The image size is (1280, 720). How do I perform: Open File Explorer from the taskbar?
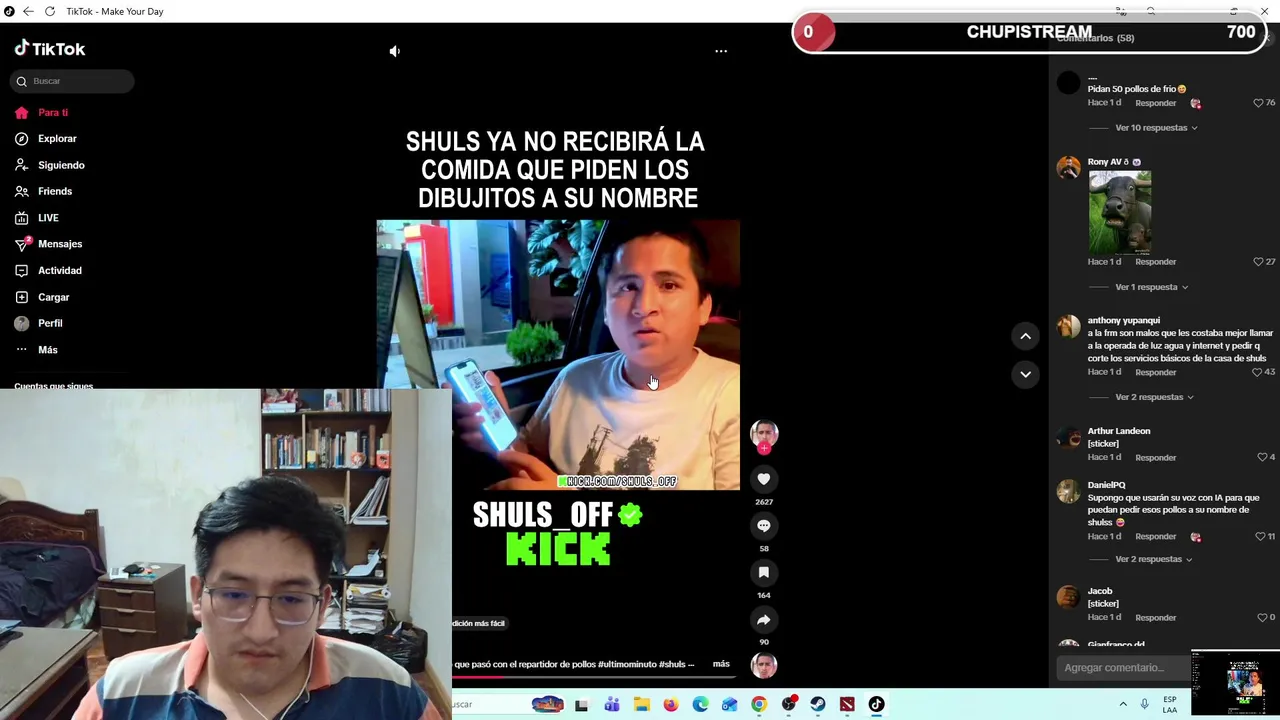pyautogui.click(x=642, y=704)
